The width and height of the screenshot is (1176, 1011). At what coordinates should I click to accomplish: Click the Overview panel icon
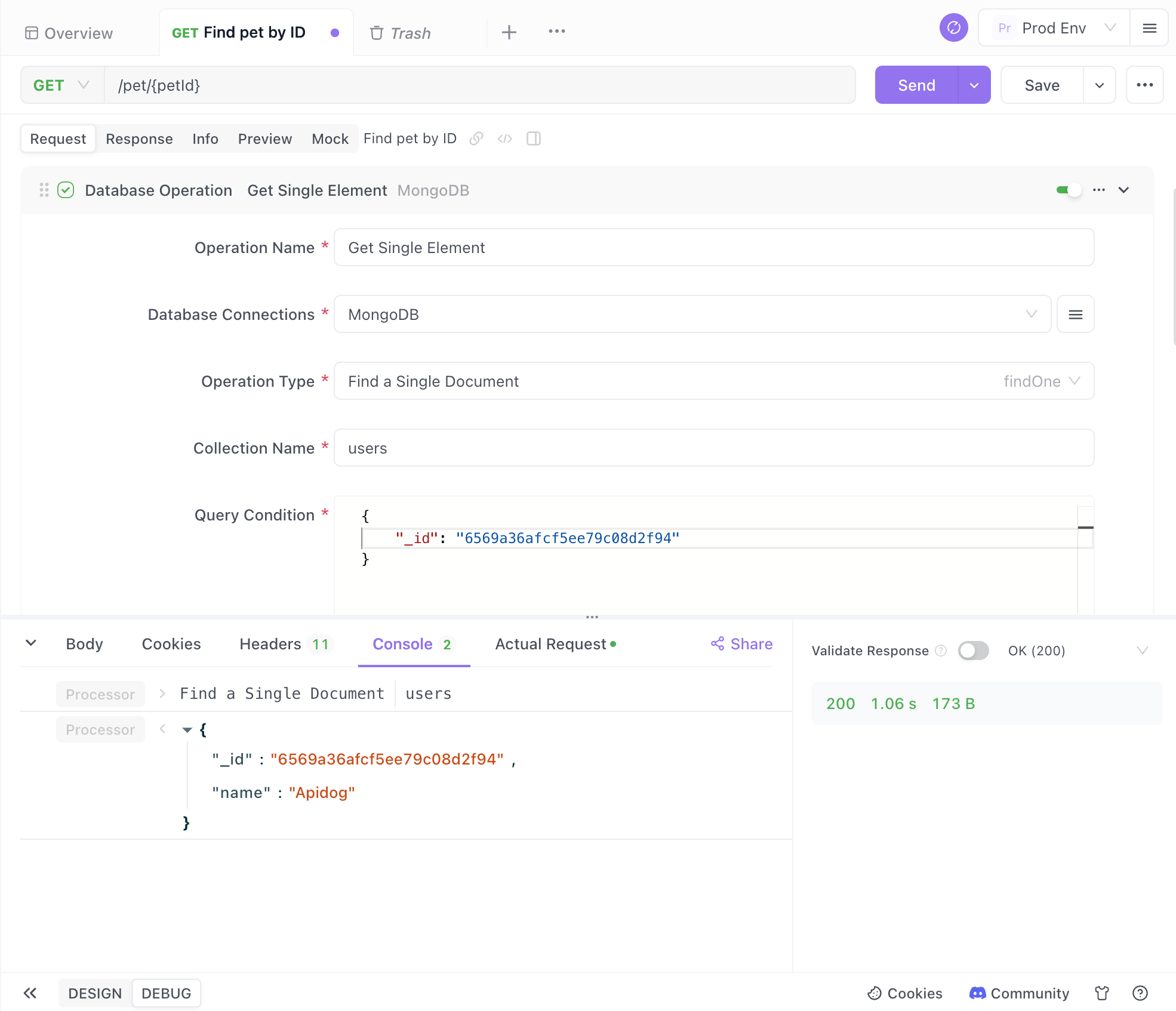coord(32,33)
